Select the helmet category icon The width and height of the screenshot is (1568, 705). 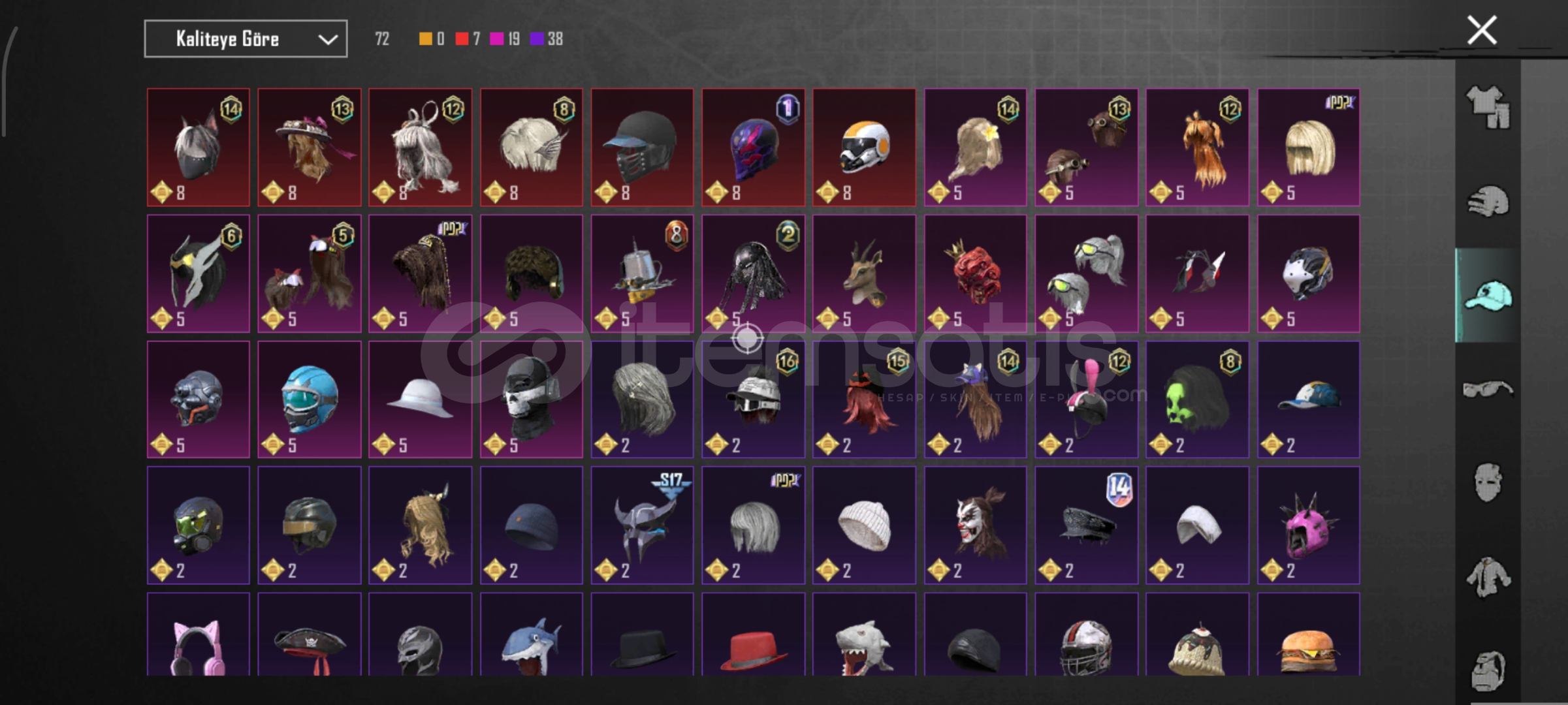point(1488,201)
